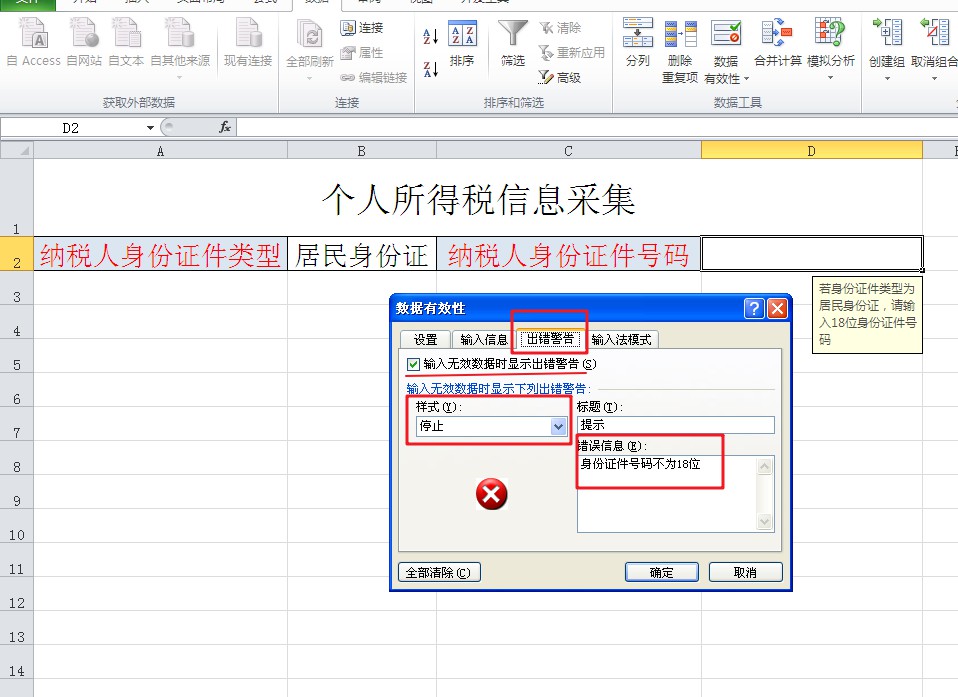Click cell 纳税人身份证件类型 in A2
958x697 pixels.
point(160,254)
